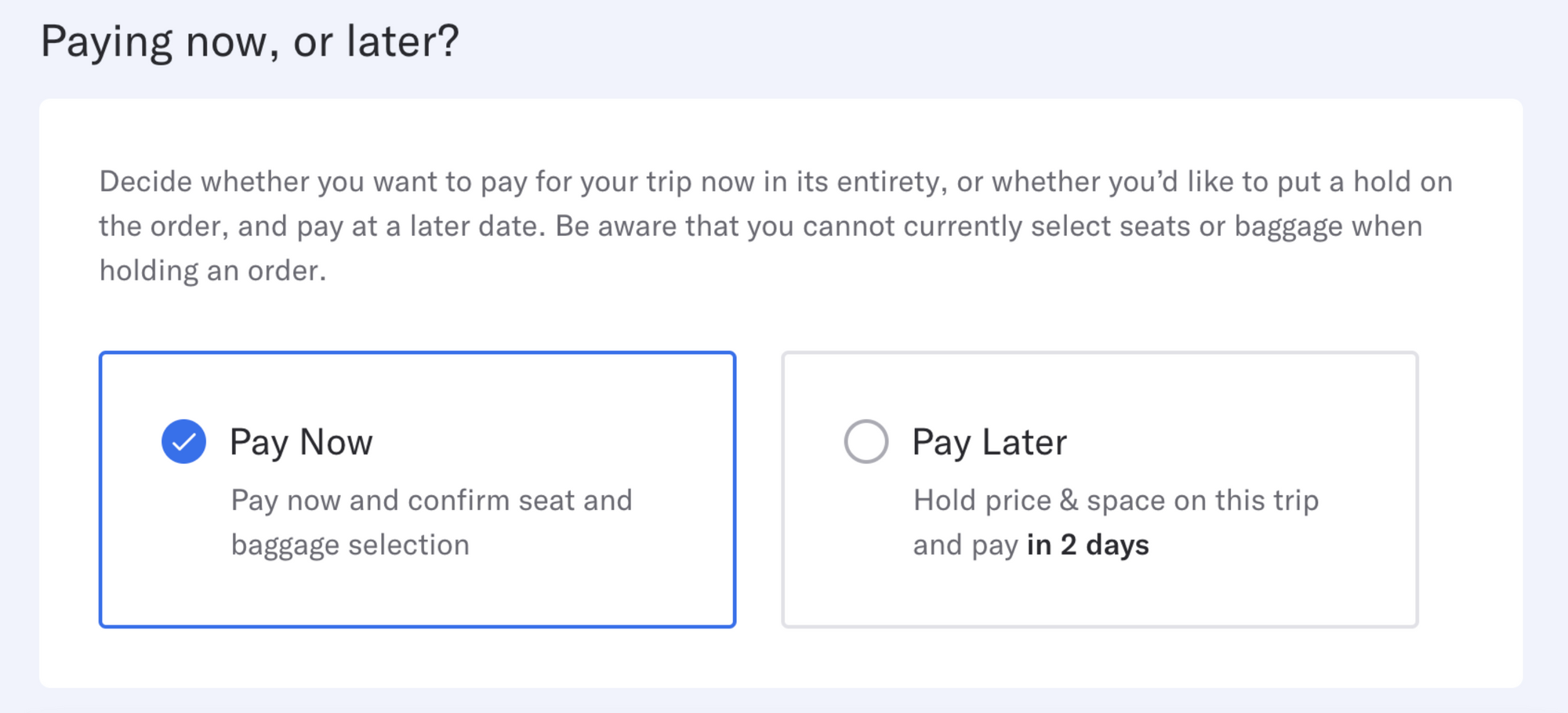1568x713 pixels.
Task: Click "Hold price & space on this trip" text
Action: (1116, 500)
